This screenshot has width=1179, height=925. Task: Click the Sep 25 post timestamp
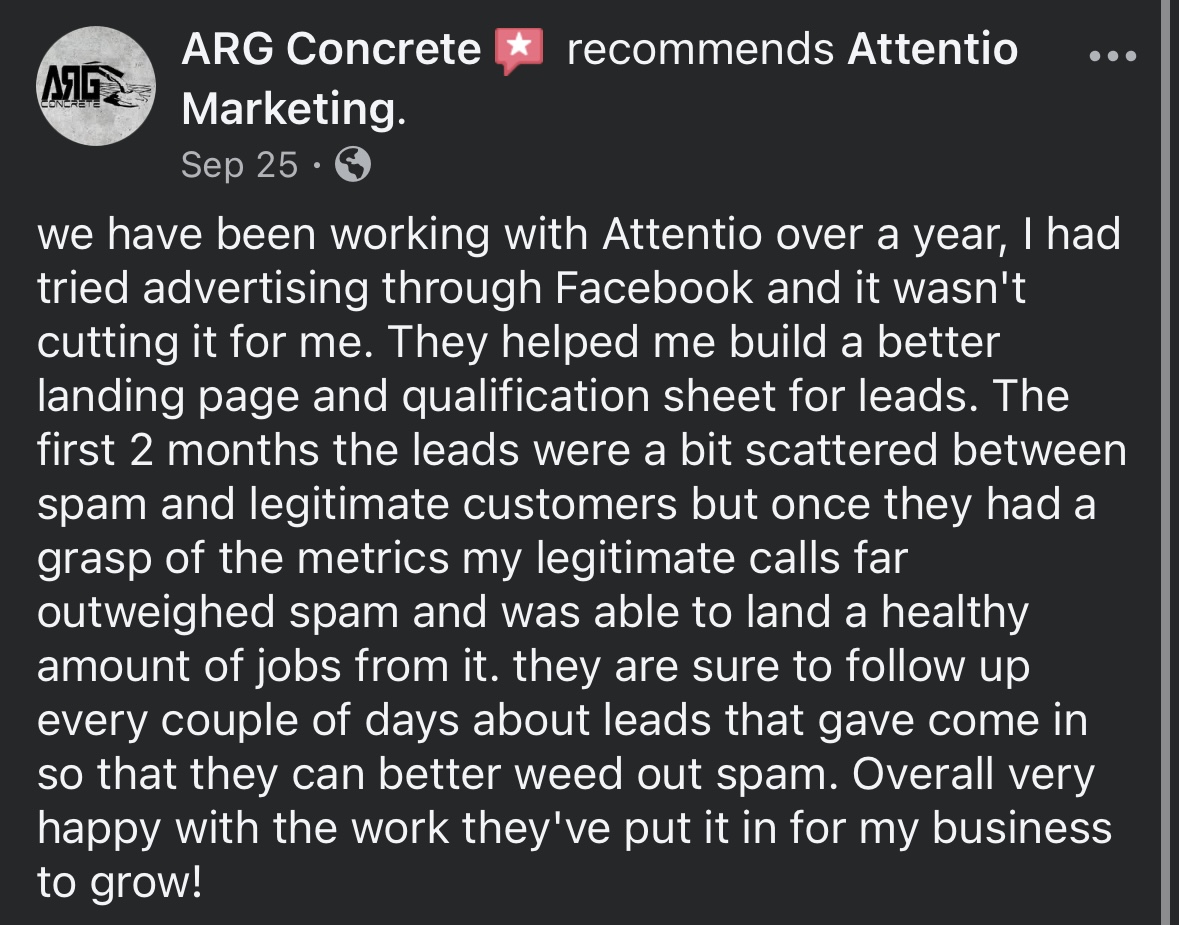(x=239, y=165)
